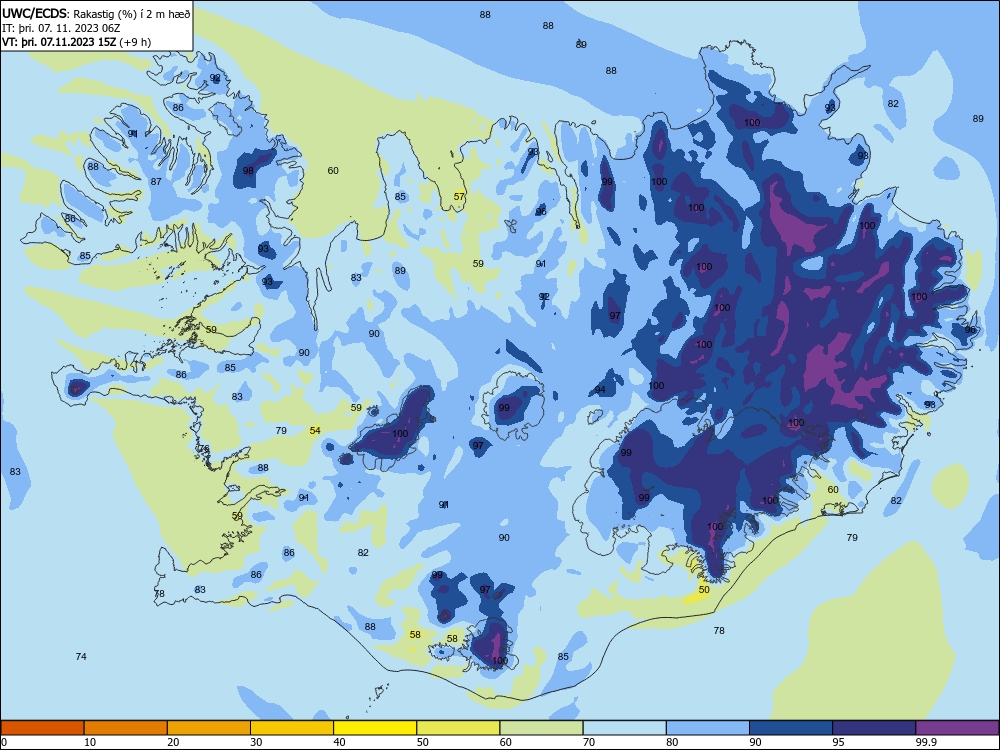Select the amber 30–40 legend swatch
1000x750 pixels.
click(292, 728)
